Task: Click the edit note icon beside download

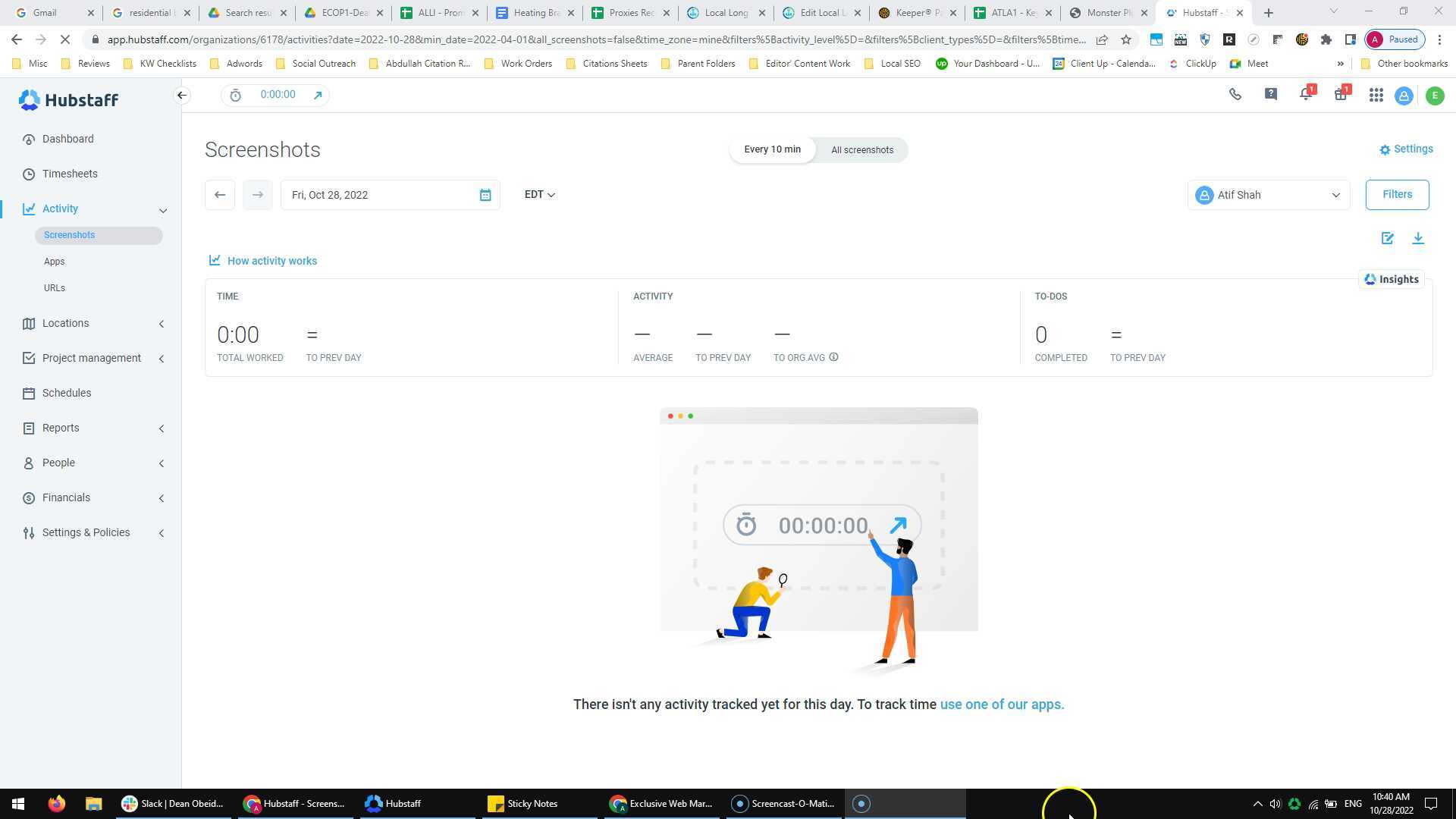Action: click(1387, 239)
